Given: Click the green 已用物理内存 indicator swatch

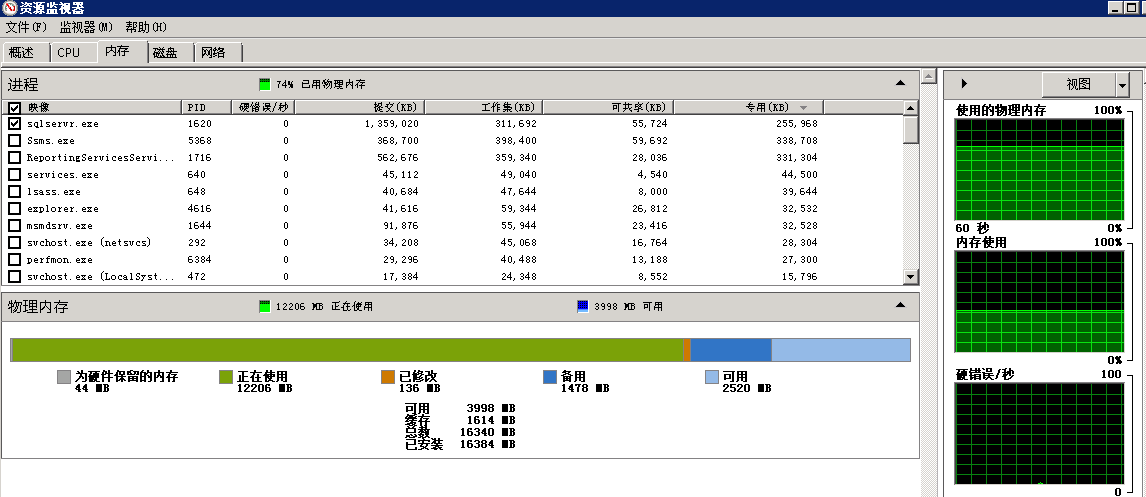Looking at the screenshot, I should pos(264,85).
